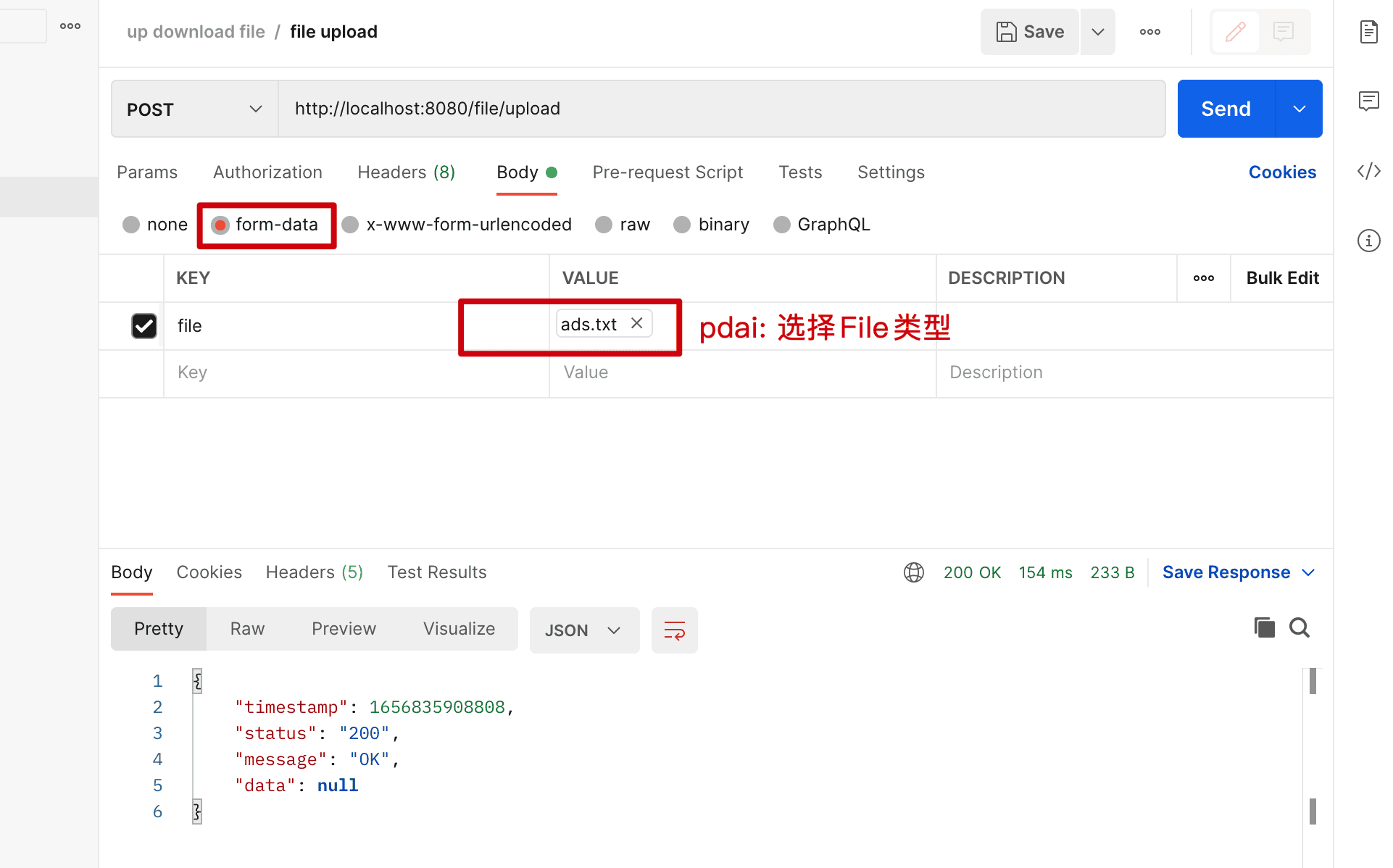Toggle line wrap icon in response toolbar
This screenshot has height=868, width=1393.
coord(674,630)
